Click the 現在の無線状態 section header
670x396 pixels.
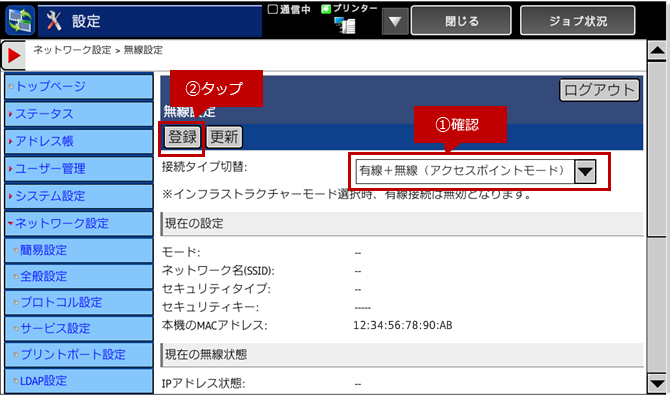click(x=402, y=355)
